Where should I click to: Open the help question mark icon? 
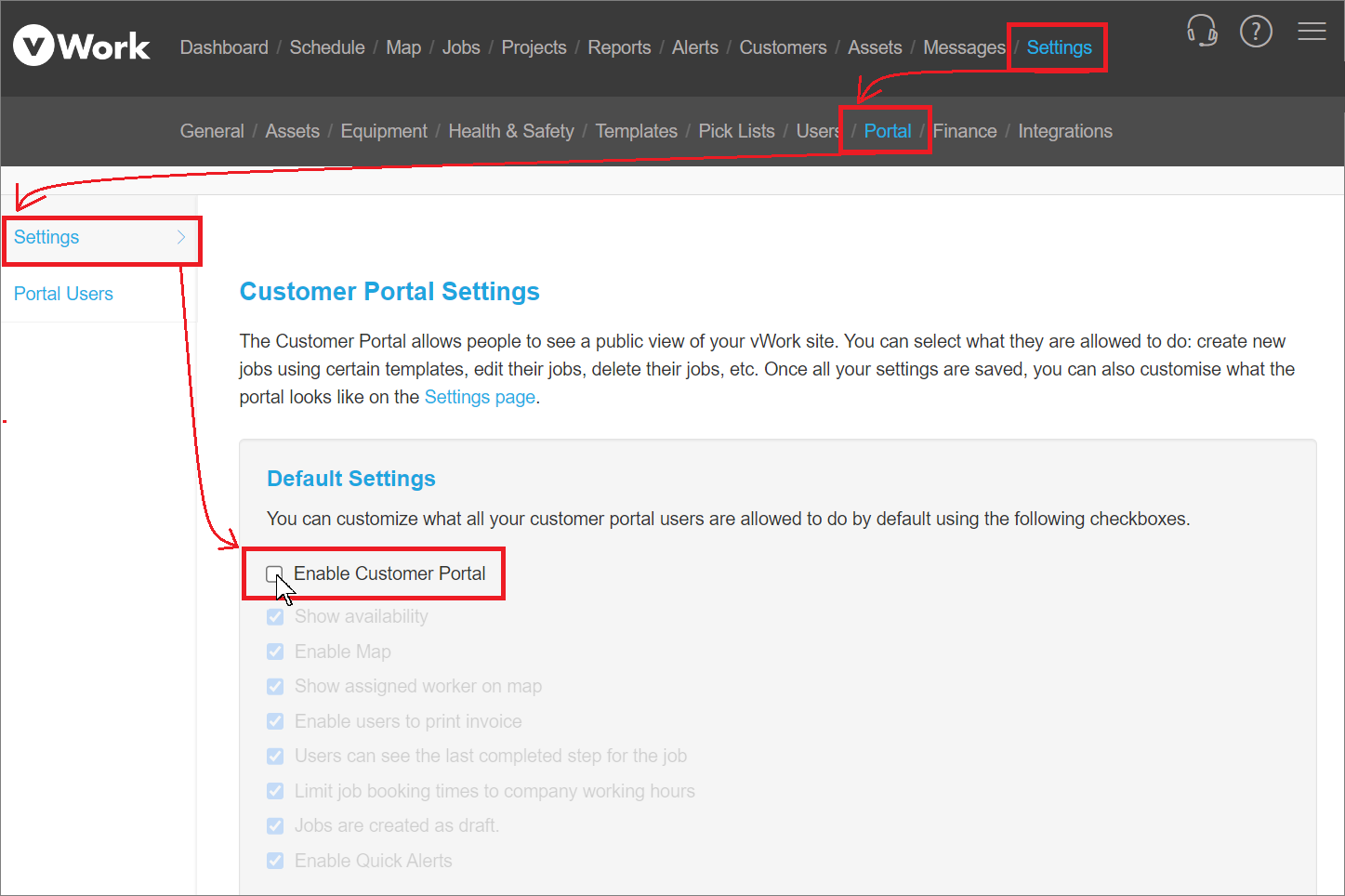pos(1256,32)
